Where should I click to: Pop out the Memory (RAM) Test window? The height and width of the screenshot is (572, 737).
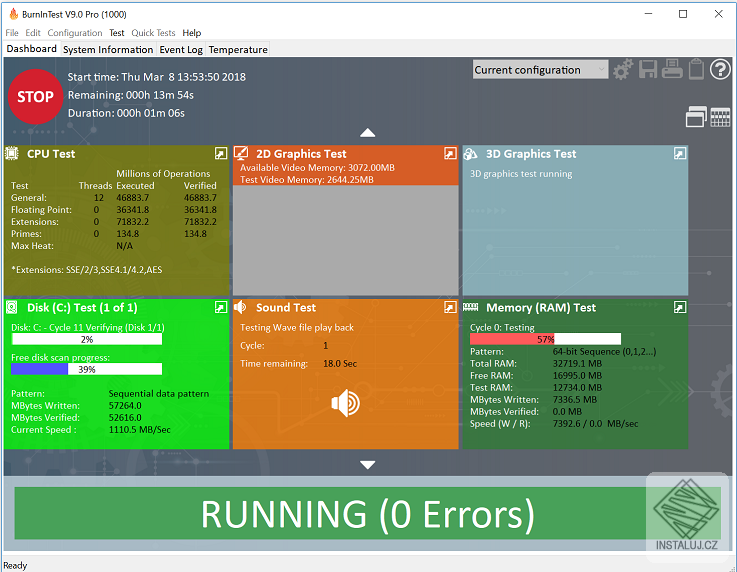tap(680, 307)
